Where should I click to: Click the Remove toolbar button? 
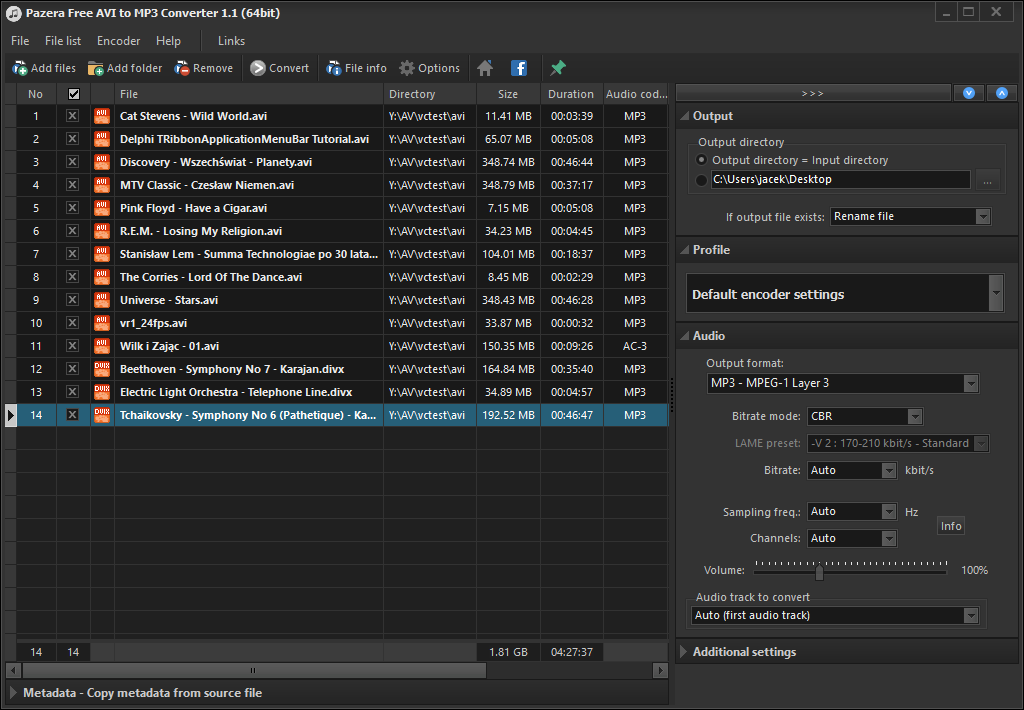coord(204,68)
